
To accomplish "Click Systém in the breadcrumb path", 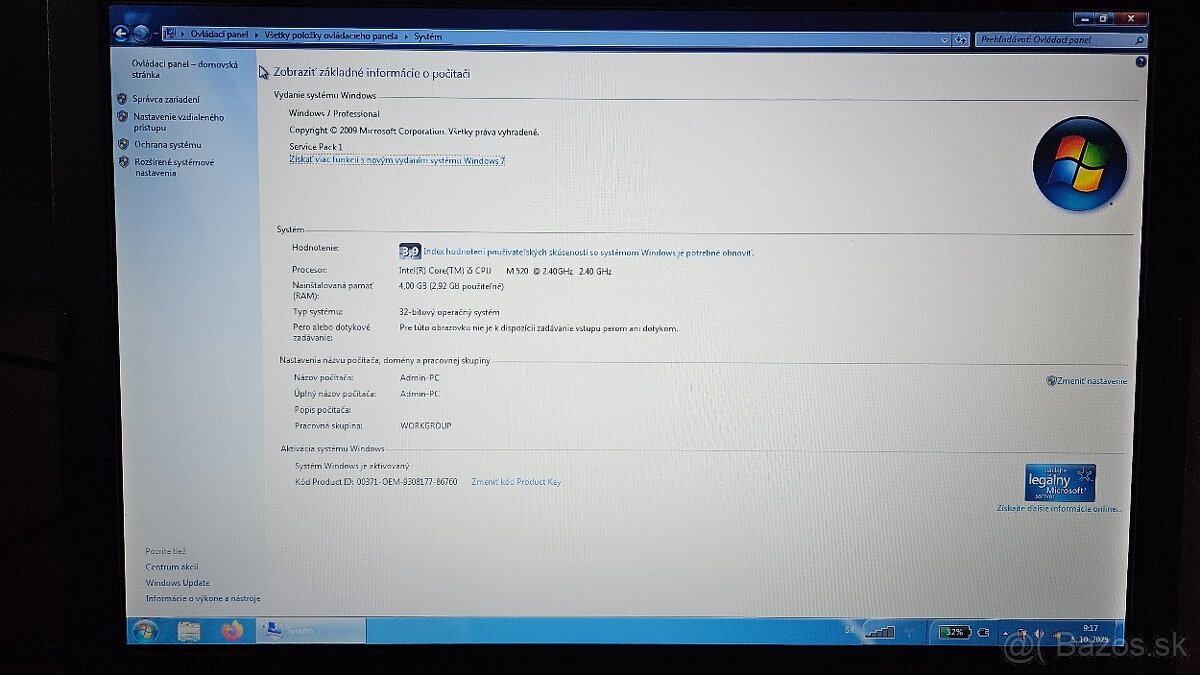I will (426, 36).
